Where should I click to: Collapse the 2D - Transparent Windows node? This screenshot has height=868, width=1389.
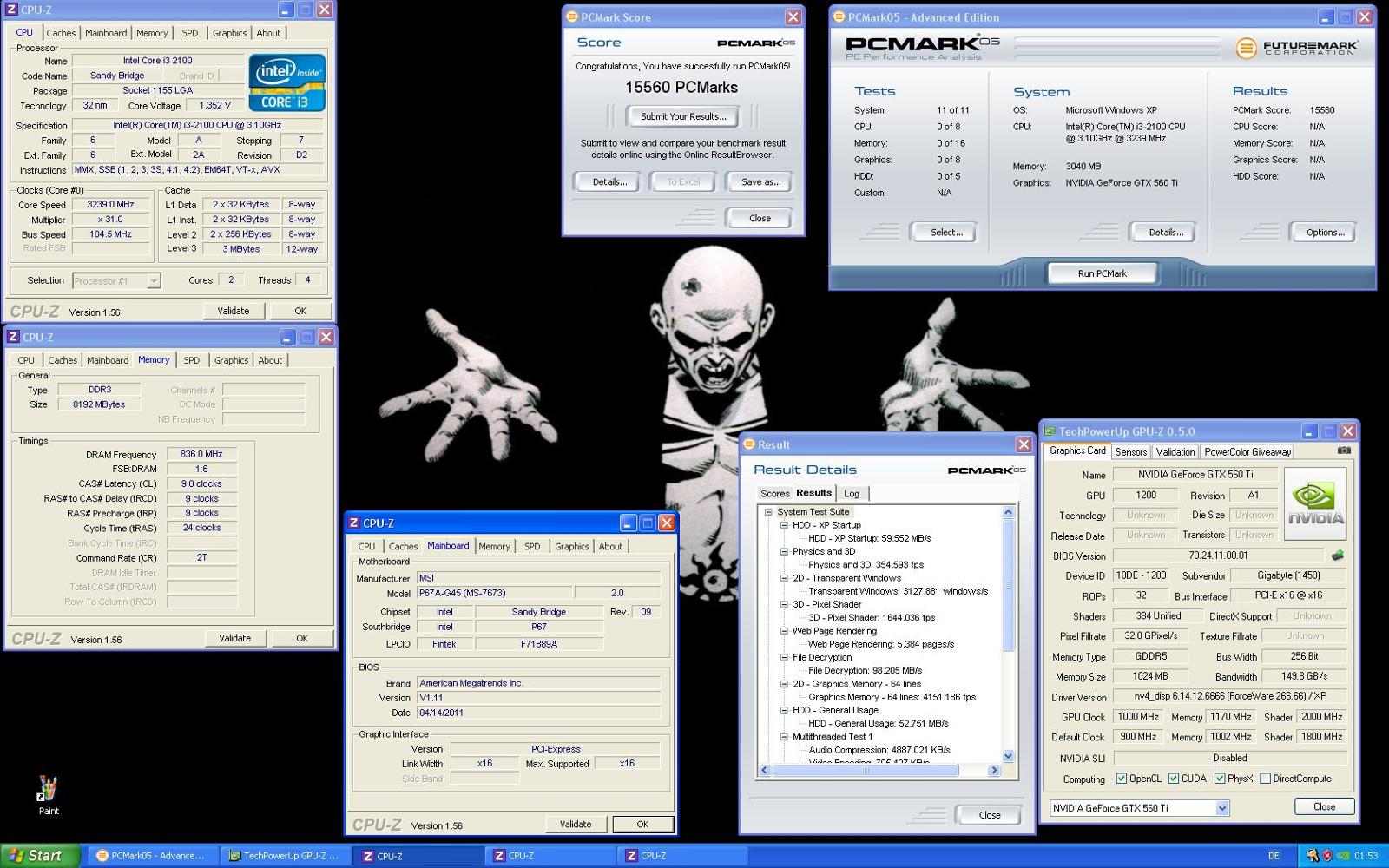(784, 578)
